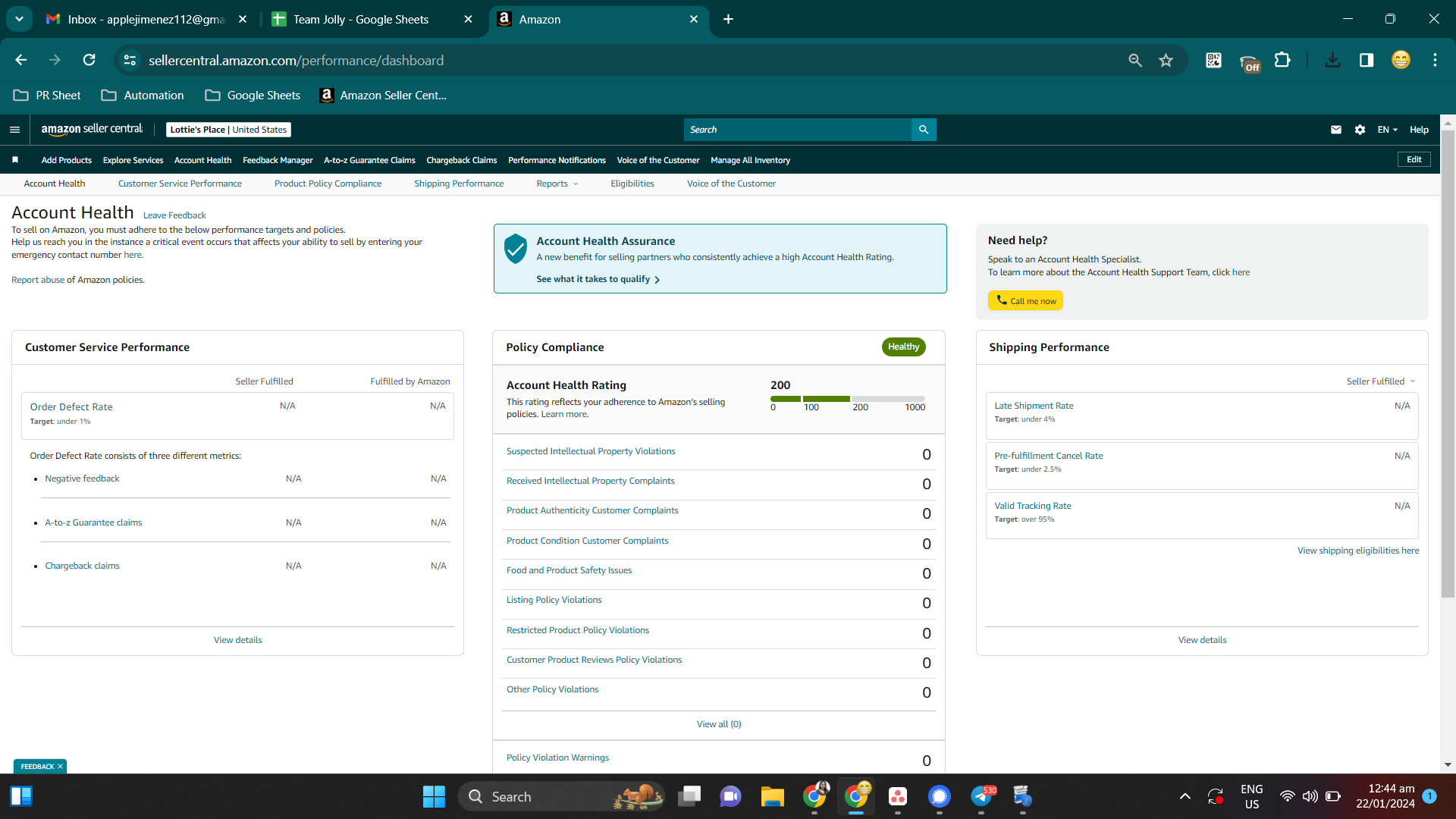Image resolution: width=1456 pixels, height=819 pixels.
Task: Click the Amazon Seller Central logo
Action: click(x=92, y=130)
